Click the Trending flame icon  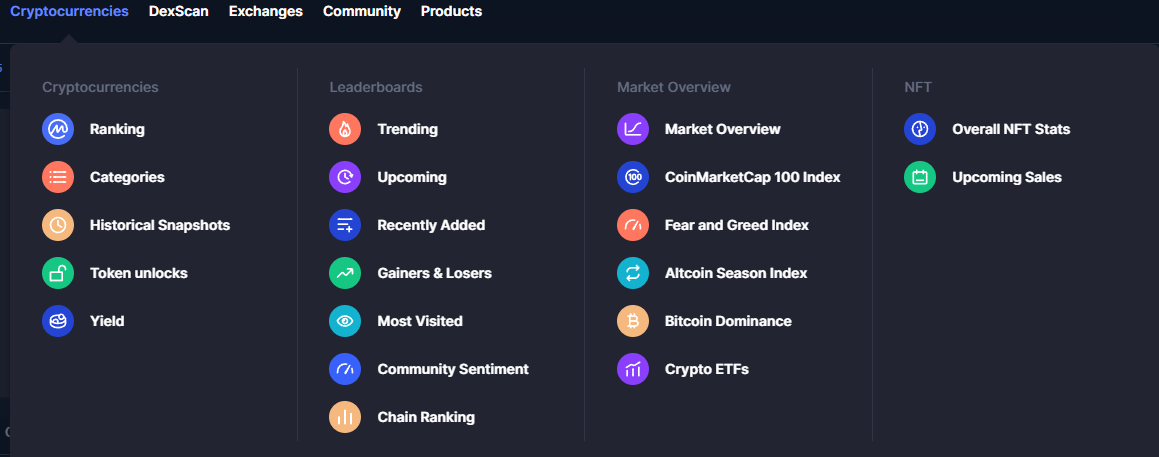coord(344,129)
